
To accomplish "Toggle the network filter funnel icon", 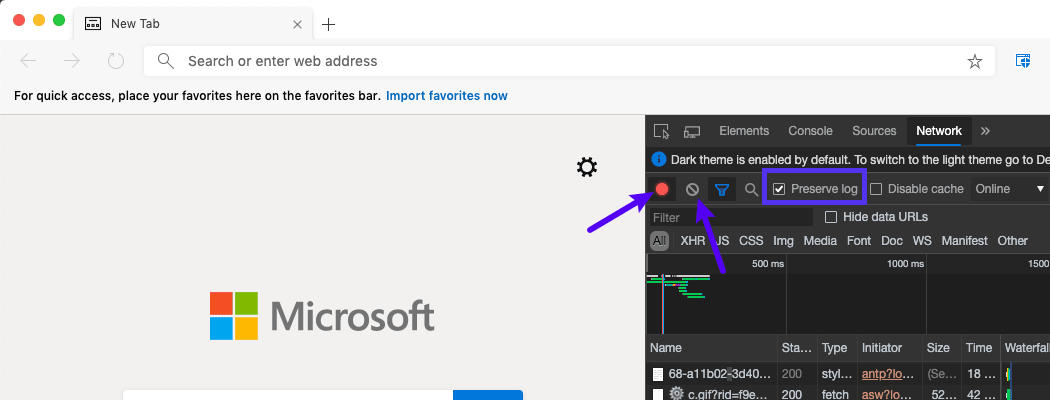I will [721, 189].
